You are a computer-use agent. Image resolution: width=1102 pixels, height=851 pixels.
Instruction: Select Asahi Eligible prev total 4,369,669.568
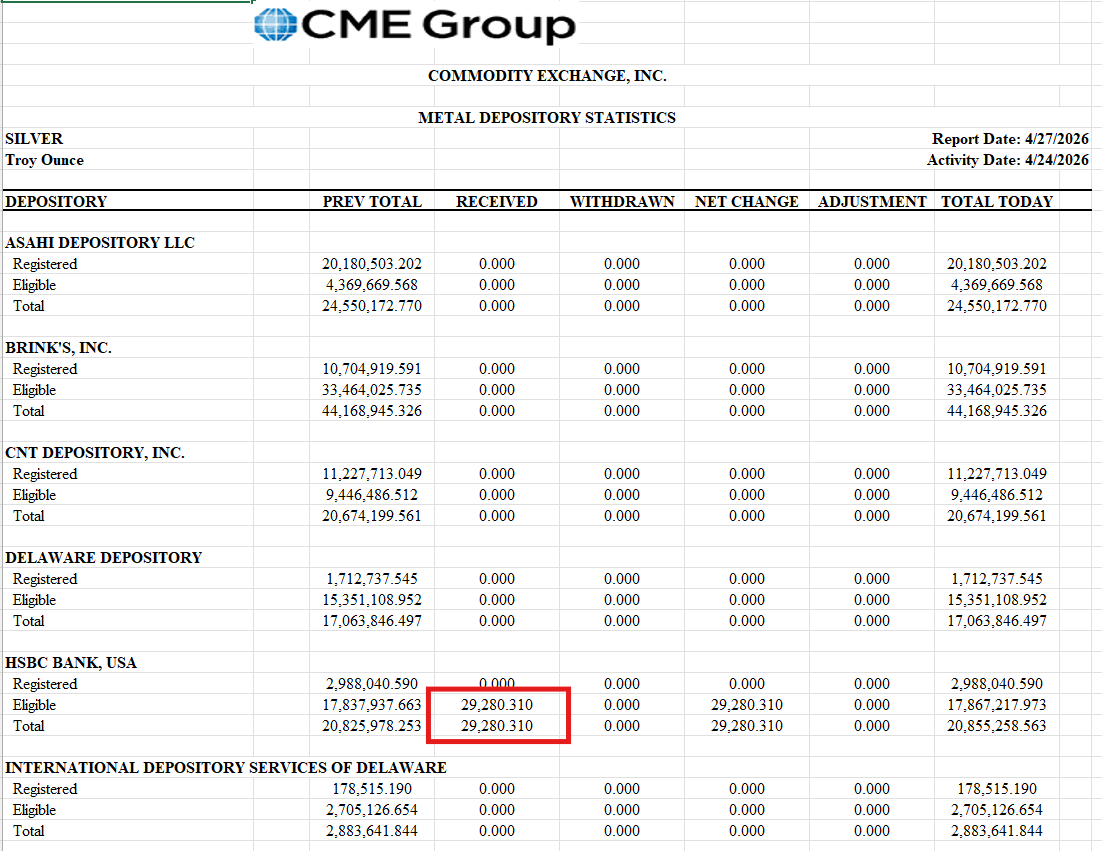pyautogui.click(x=372, y=285)
